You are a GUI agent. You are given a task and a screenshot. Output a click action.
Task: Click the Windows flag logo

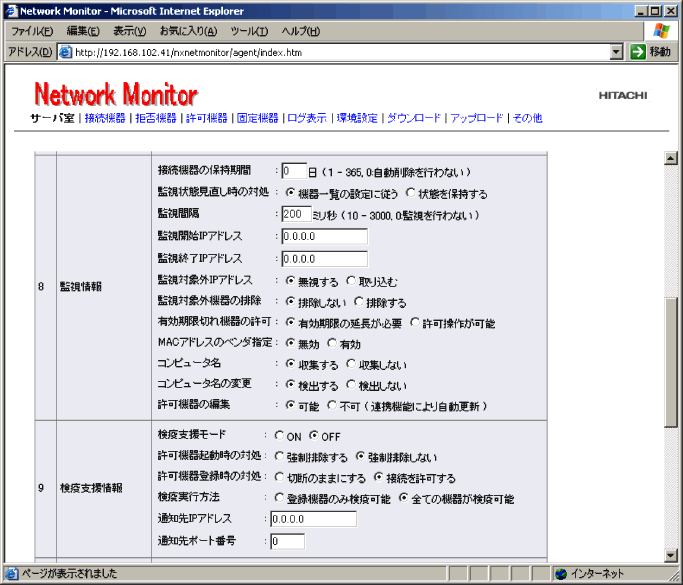point(661,31)
